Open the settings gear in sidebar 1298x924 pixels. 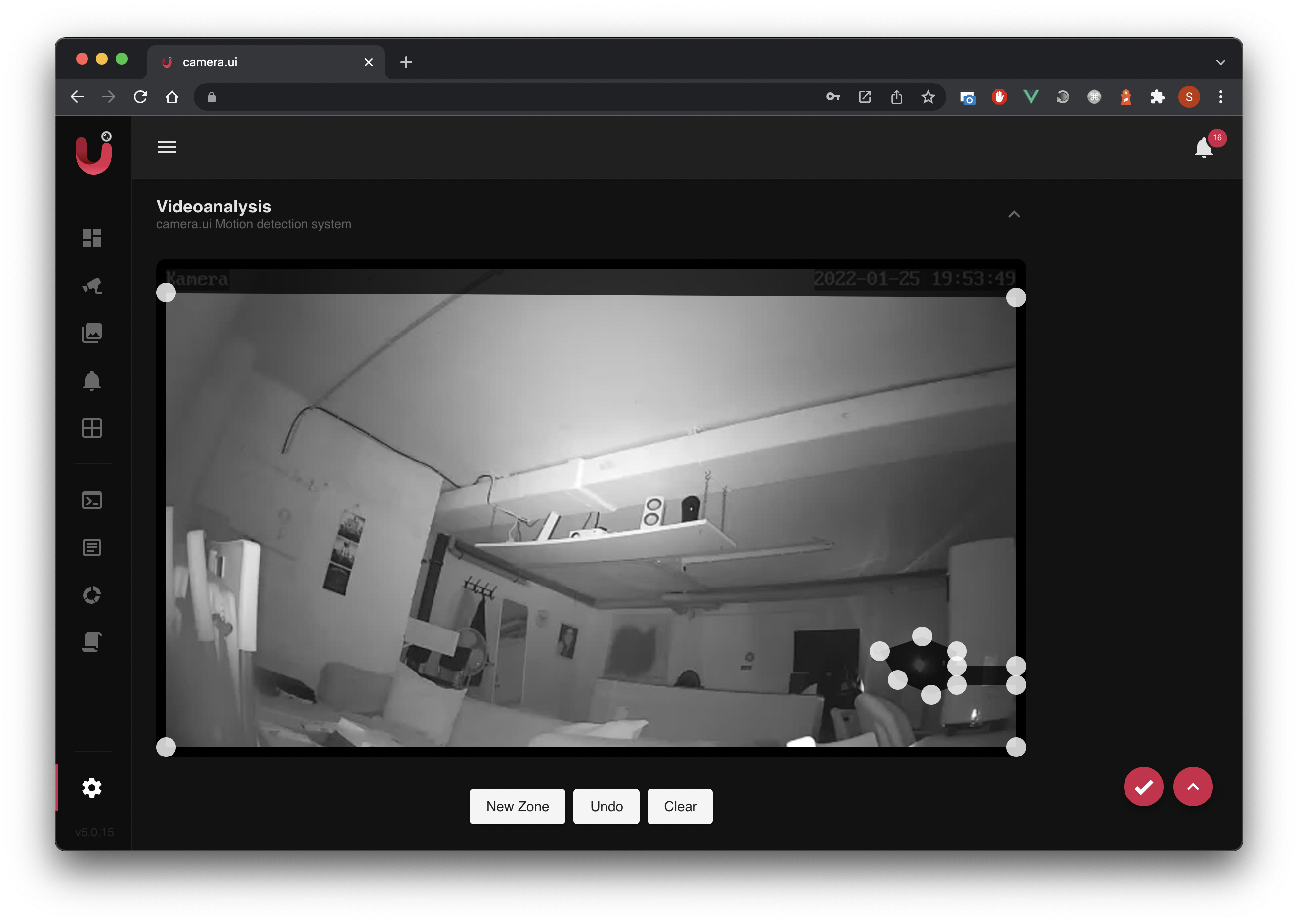(x=91, y=788)
